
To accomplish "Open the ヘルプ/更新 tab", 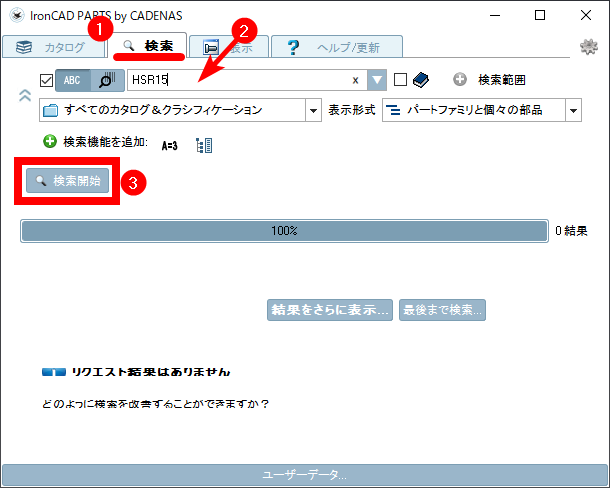I will (x=337, y=47).
